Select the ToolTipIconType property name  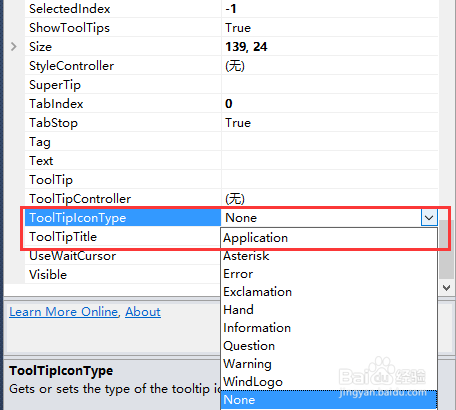77,218
